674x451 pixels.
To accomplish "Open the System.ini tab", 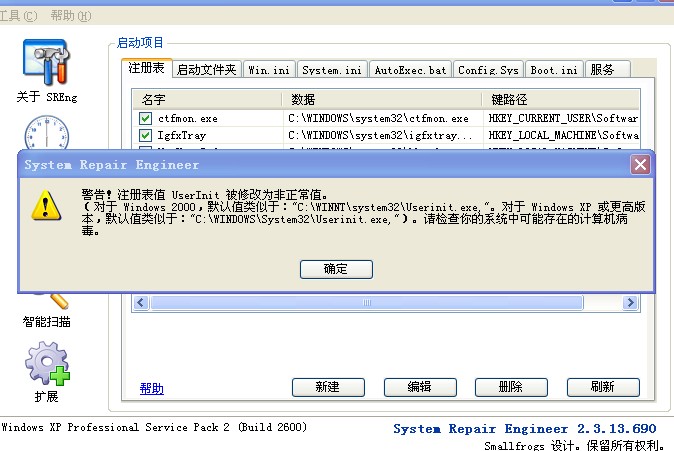I will point(332,70).
